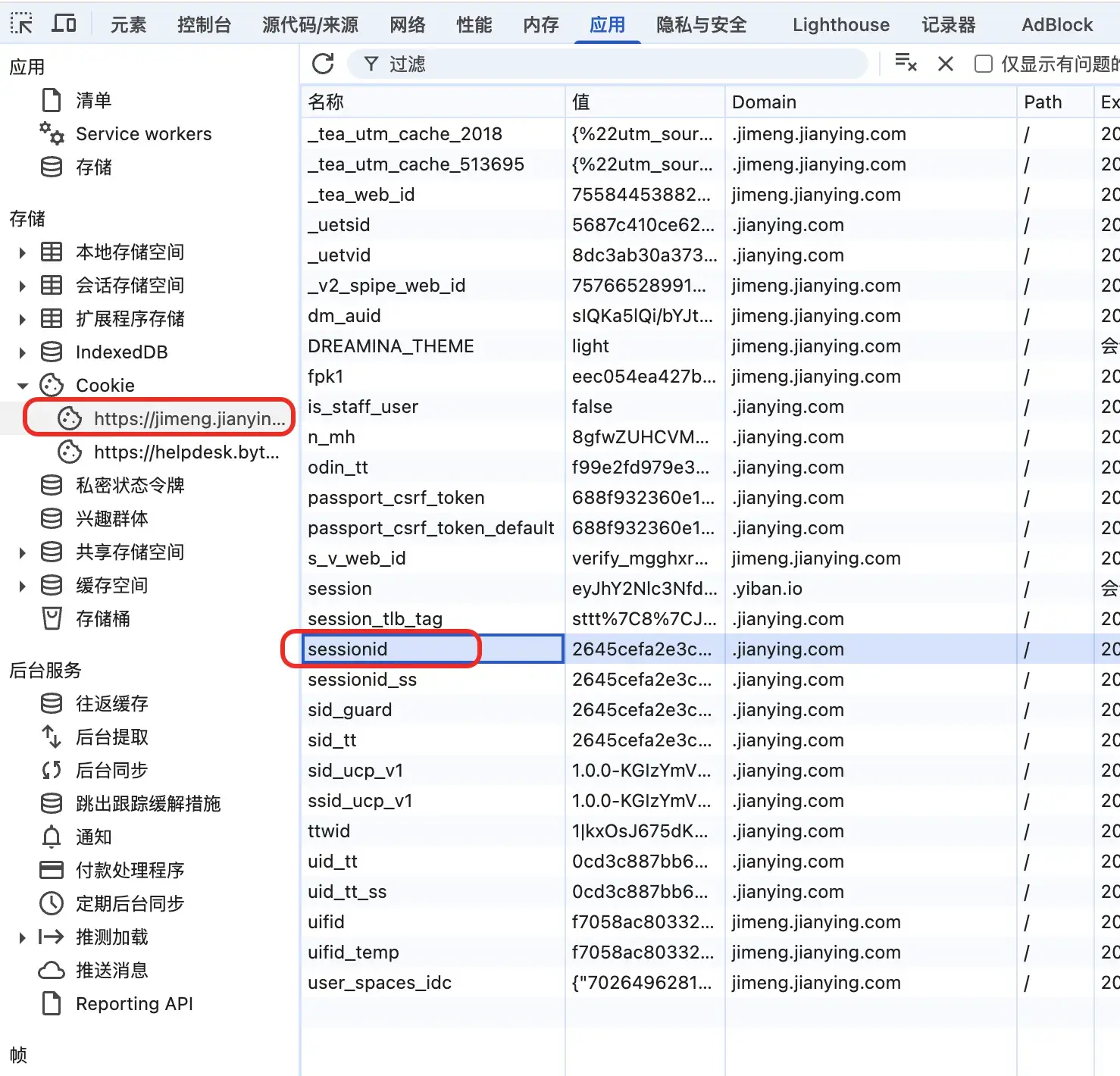Open the manifest 清单 document icon
This screenshot has width=1120, height=1076.
coord(52,101)
